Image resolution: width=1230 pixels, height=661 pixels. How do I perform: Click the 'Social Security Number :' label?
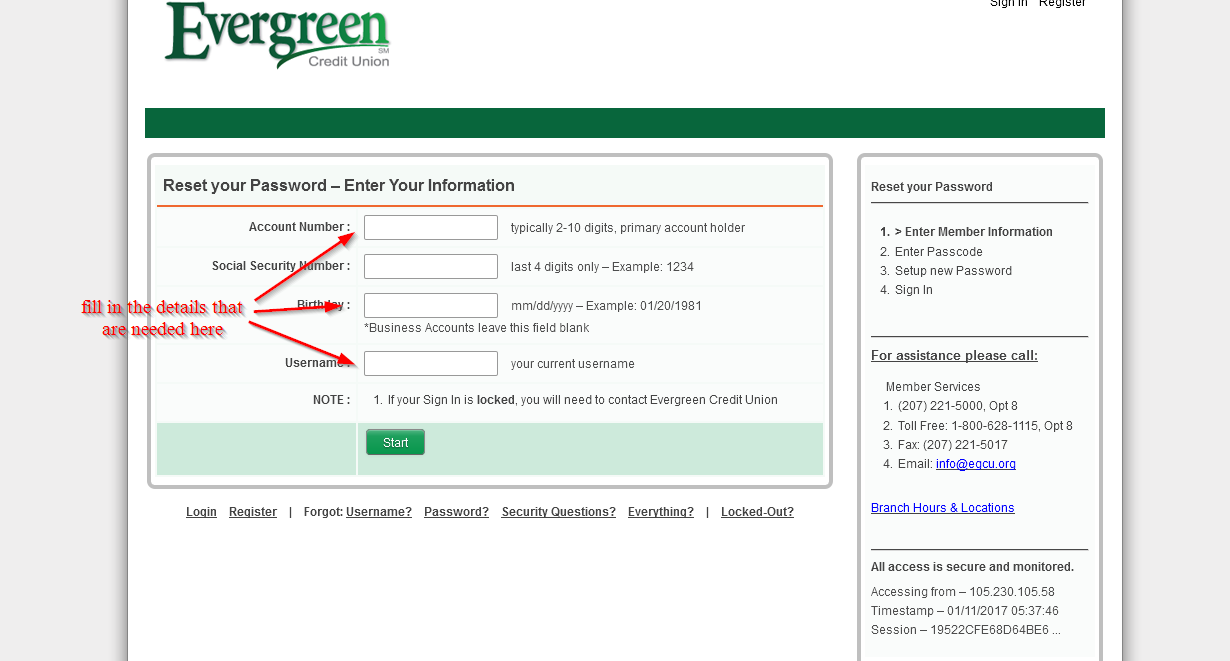pos(281,267)
